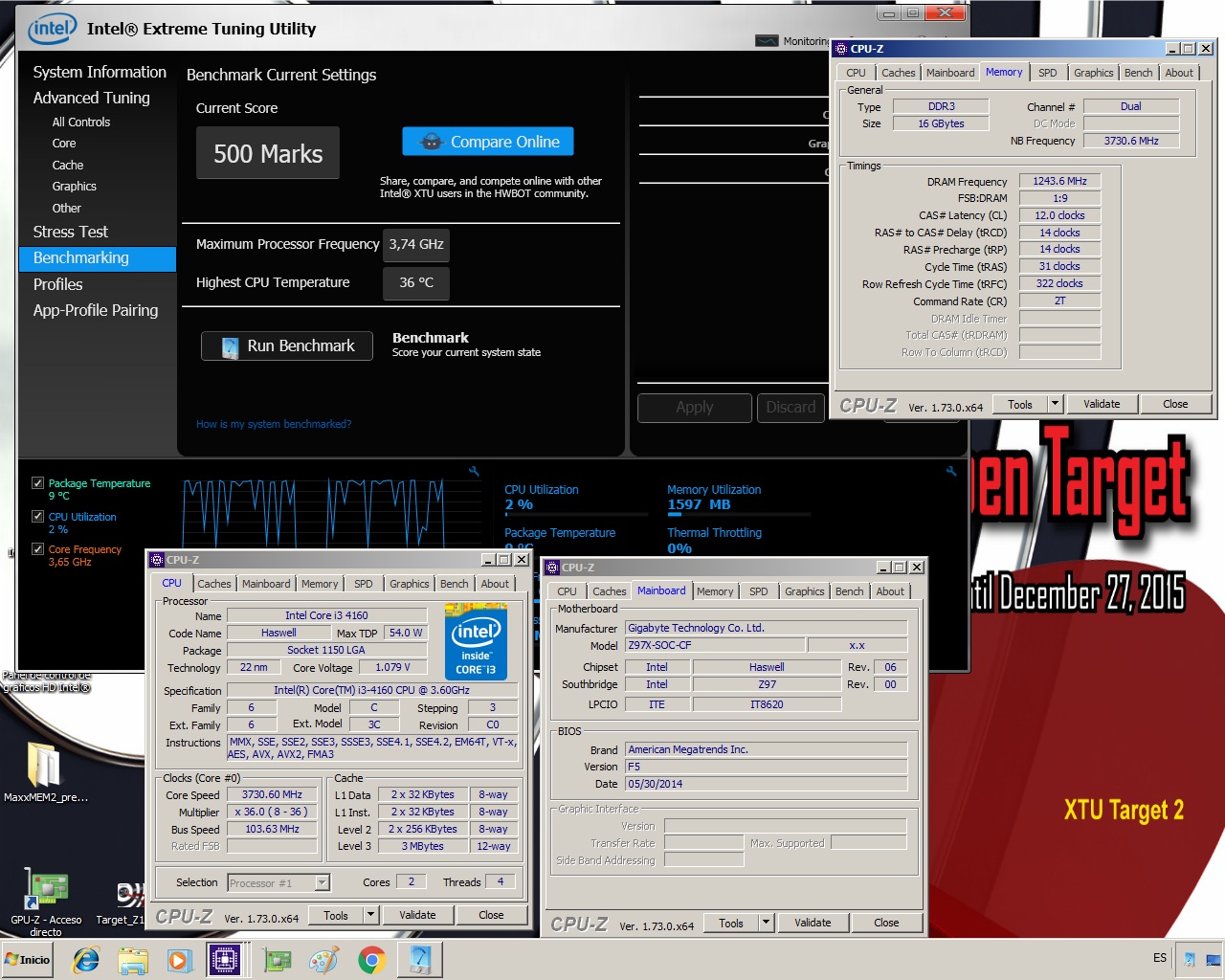Select Stress Test in XTU sidebar
The height and width of the screenshot is (980, 1225).
71,232
